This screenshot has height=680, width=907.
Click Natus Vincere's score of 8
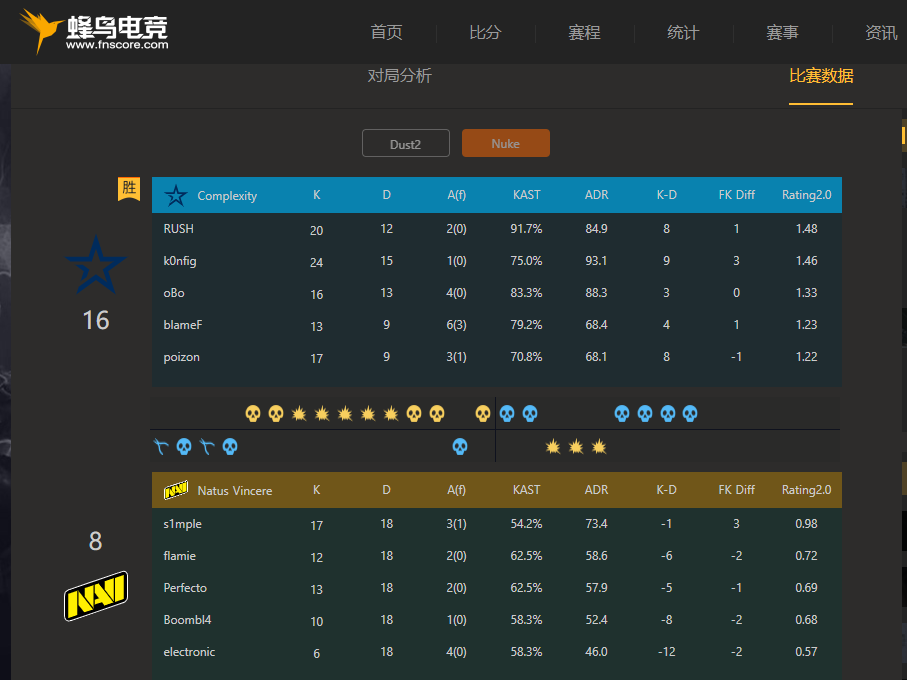(95, 541)
